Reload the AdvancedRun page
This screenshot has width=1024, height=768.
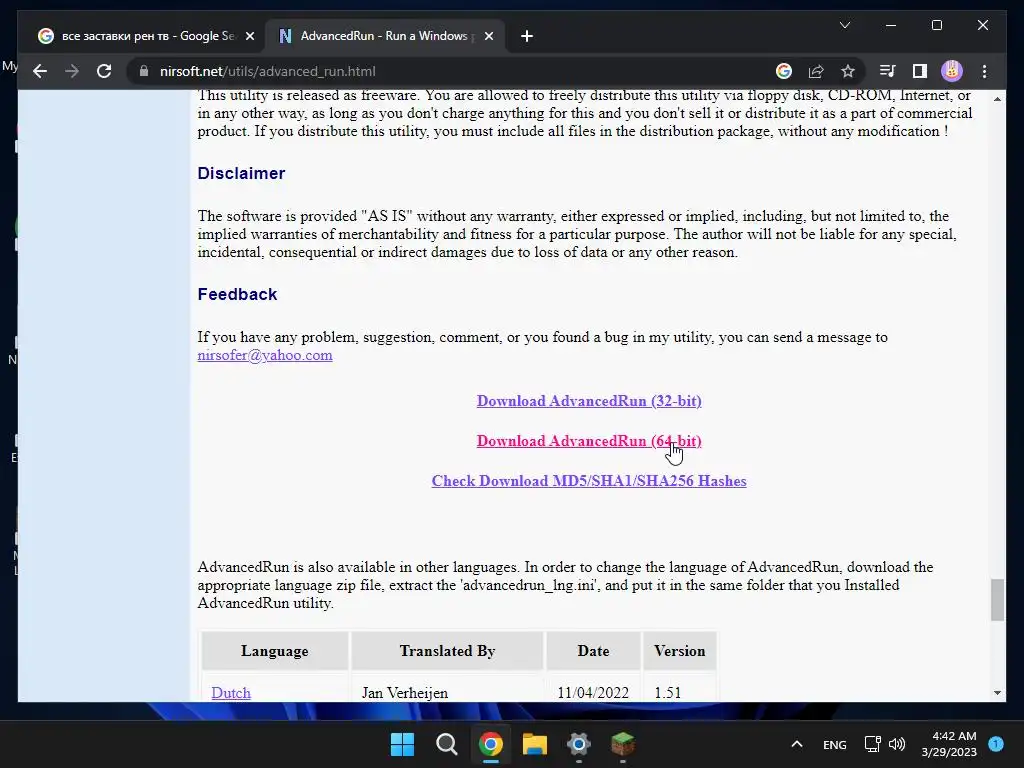pyautogui.click(x=104, y=71)
